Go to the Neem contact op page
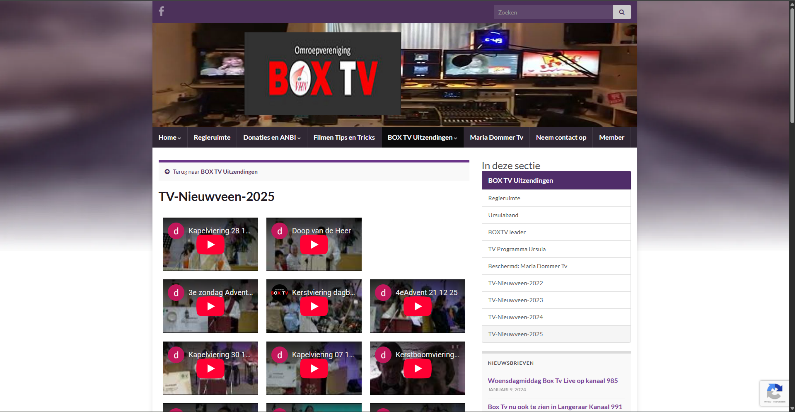The height and width of the screenshot is (412, 795). pyautogui.click(x=560, y=137)
